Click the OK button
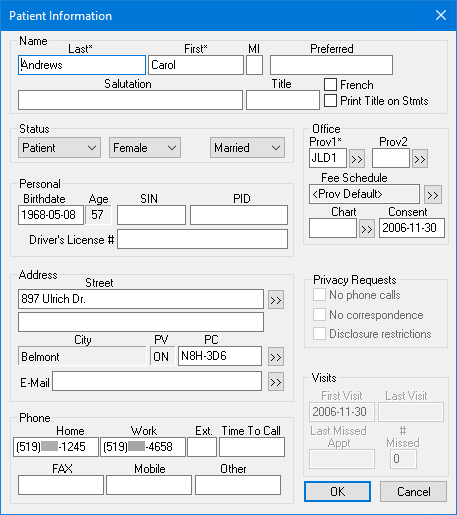 [337, 491]
